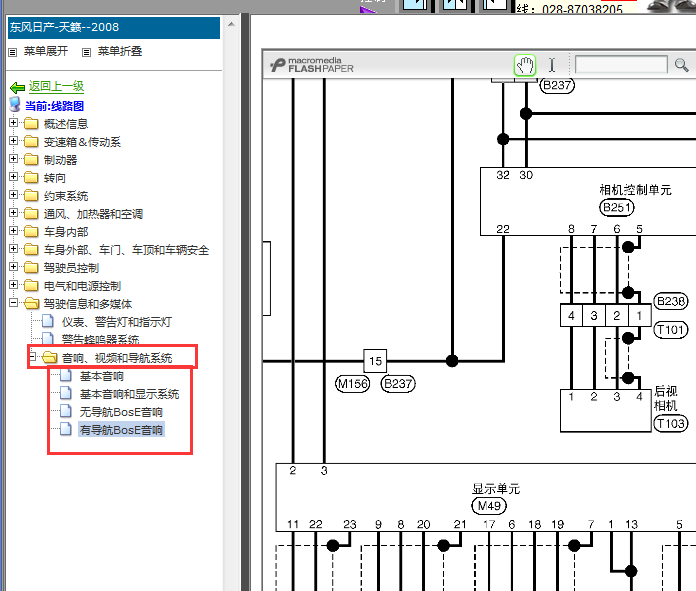This screenshot has height=591, width=696.
Task: Click the page icon beside 仪表、警告灯和指示灯
Action: point(47,321)
